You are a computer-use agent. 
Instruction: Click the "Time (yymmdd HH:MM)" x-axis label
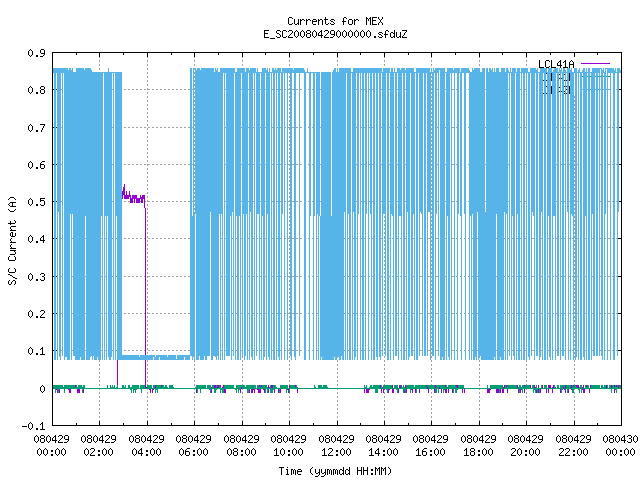335,471
